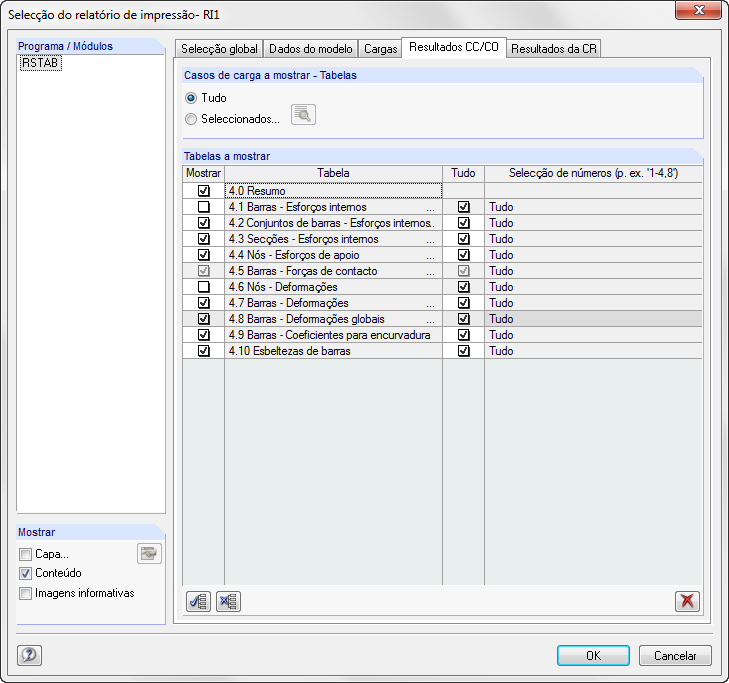Screen dimensions: 729x683
Task: Click the Mostrar column header
Action: [x=204, y=173]
